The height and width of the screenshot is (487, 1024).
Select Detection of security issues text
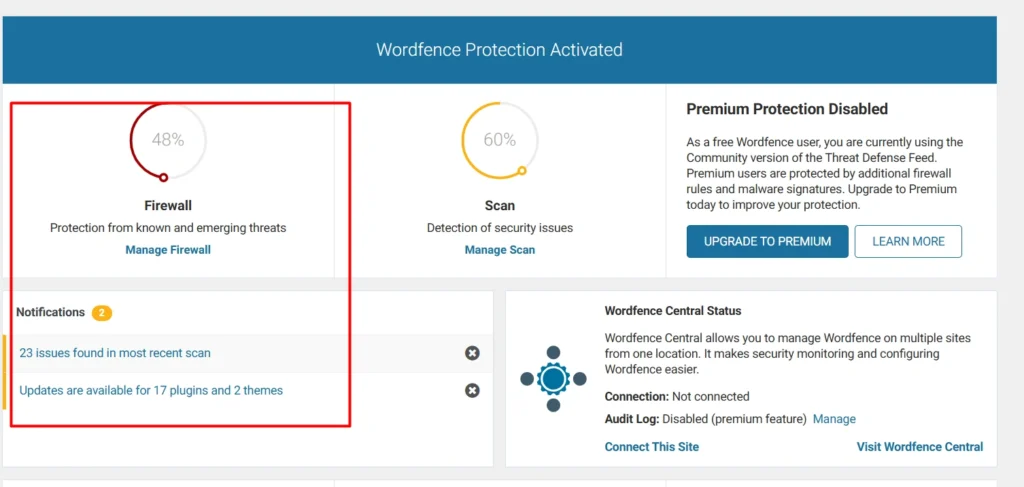coord(500,228)
